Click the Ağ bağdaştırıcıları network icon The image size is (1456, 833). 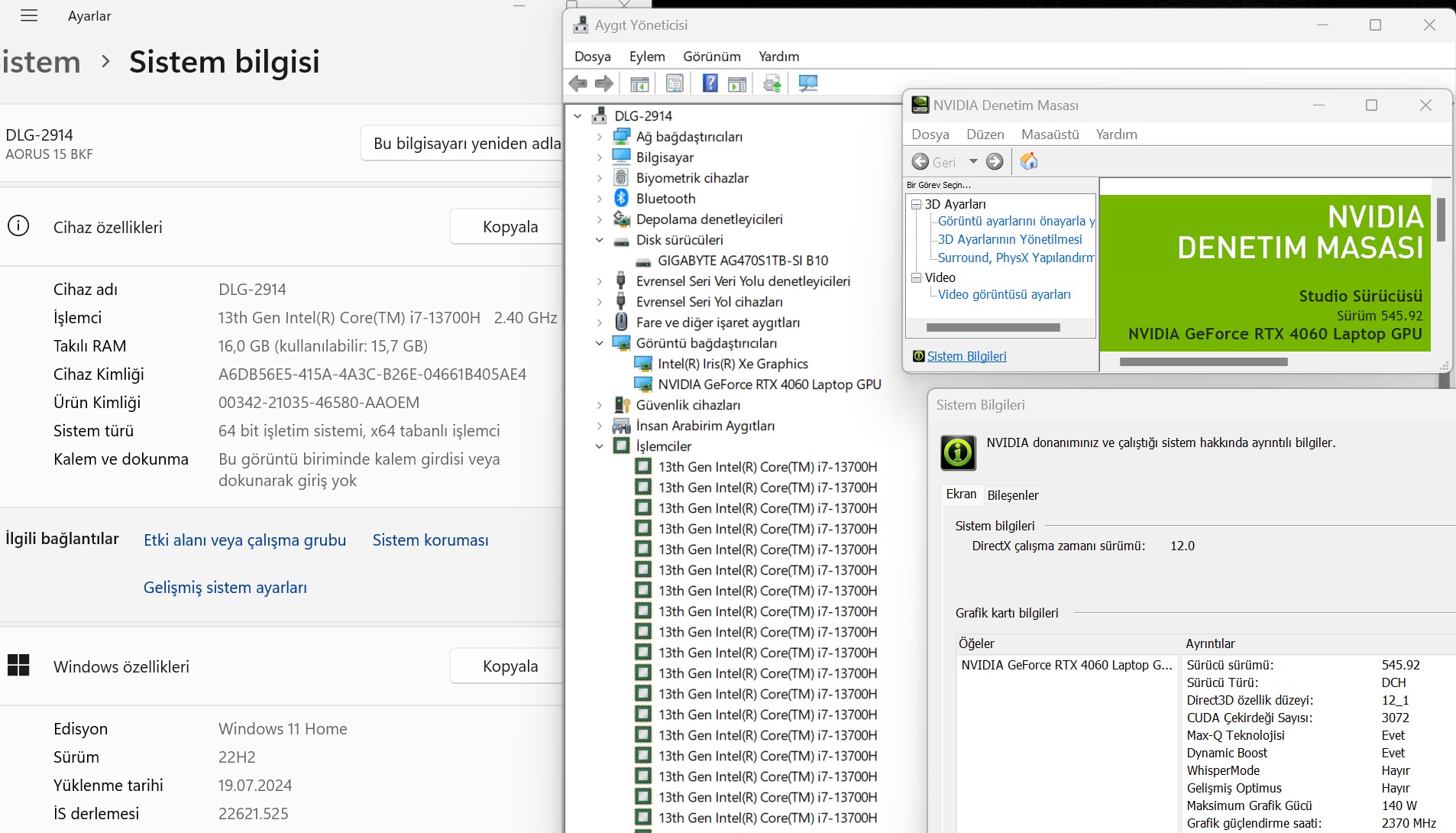click(x=622, y=136)
